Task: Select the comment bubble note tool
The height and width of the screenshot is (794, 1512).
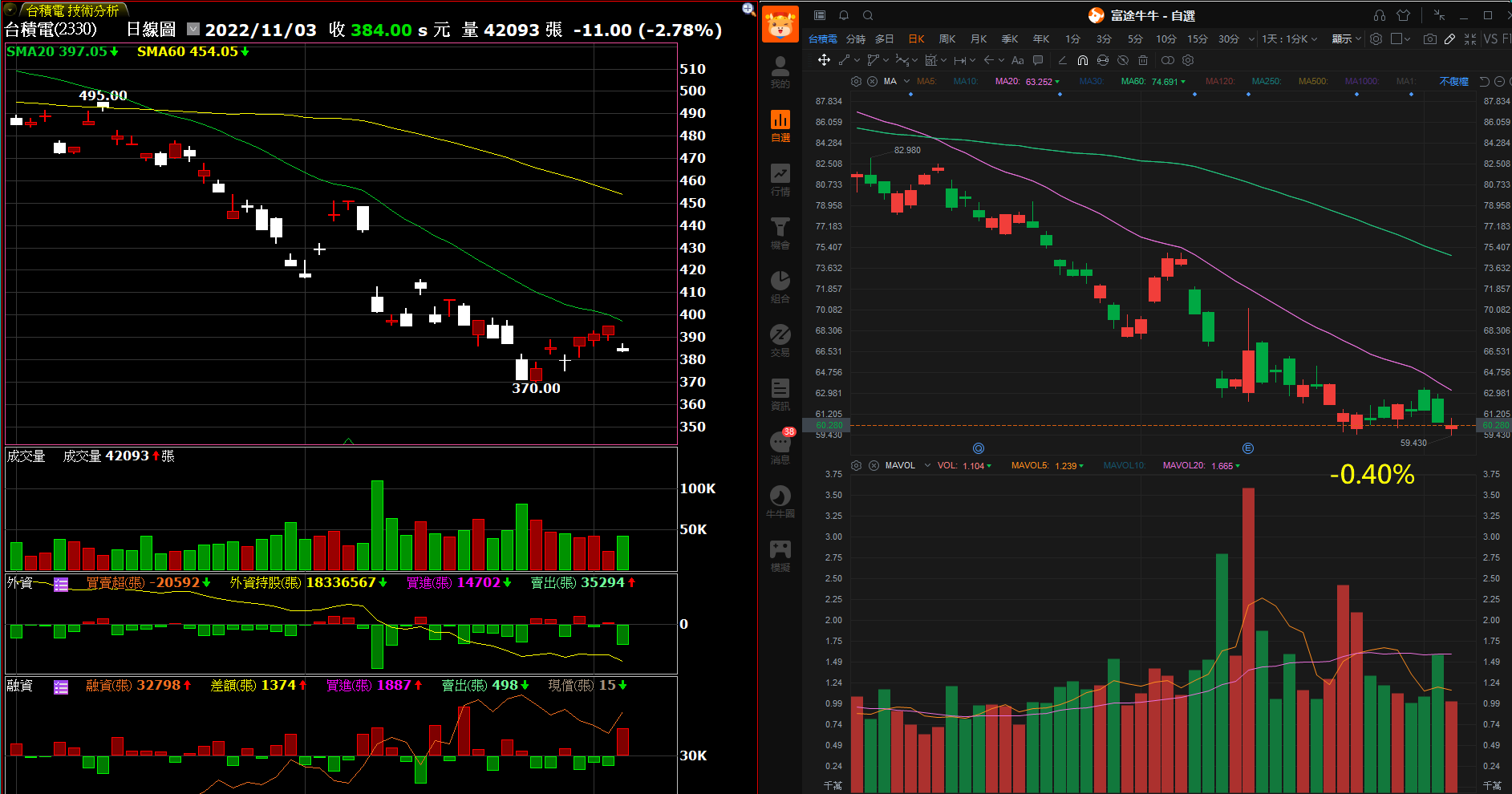Action: [x=1038, y=60]
